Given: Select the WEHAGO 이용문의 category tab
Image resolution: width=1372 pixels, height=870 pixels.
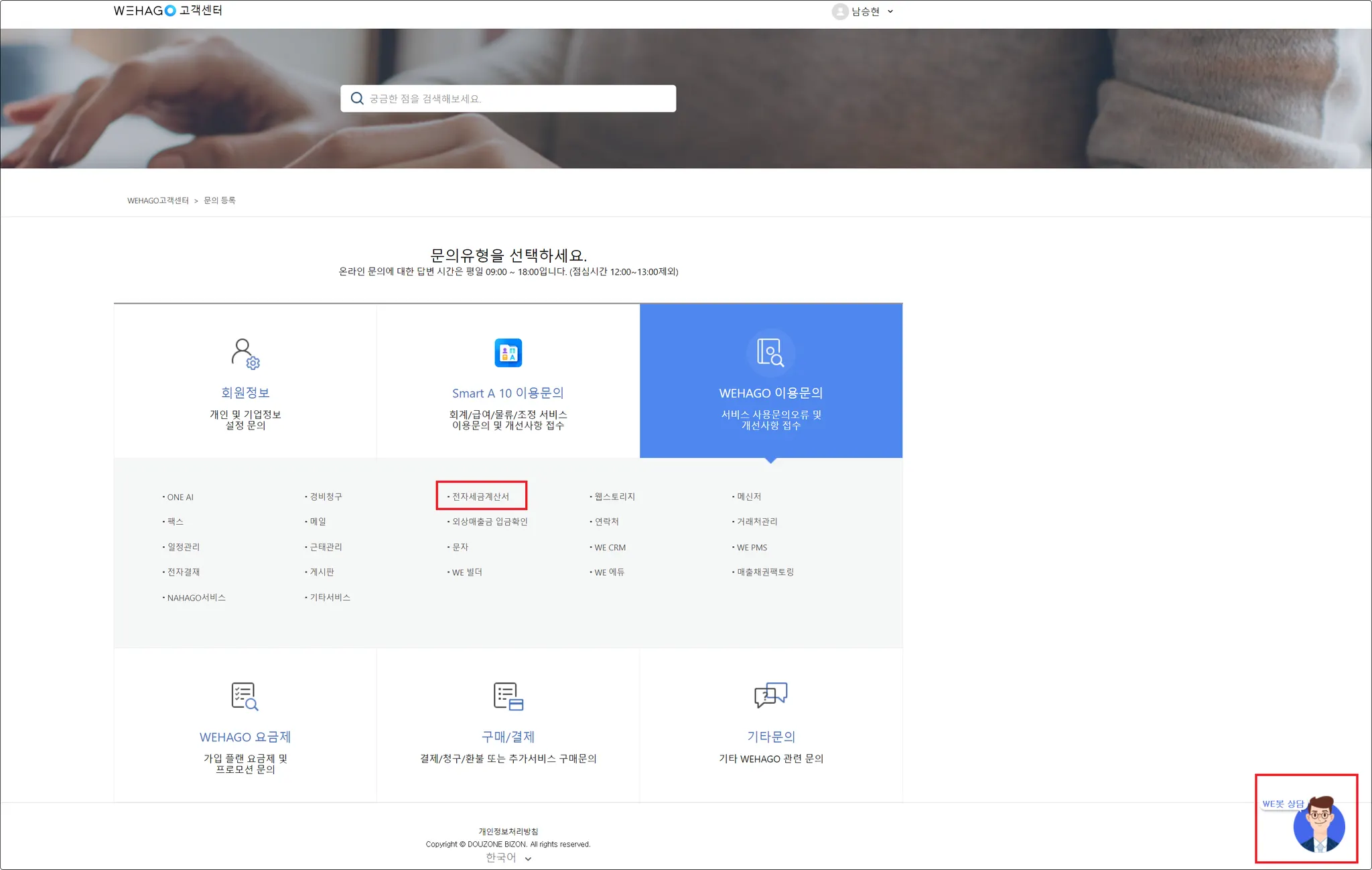Looking at the screenshot, I should point(770,393).
